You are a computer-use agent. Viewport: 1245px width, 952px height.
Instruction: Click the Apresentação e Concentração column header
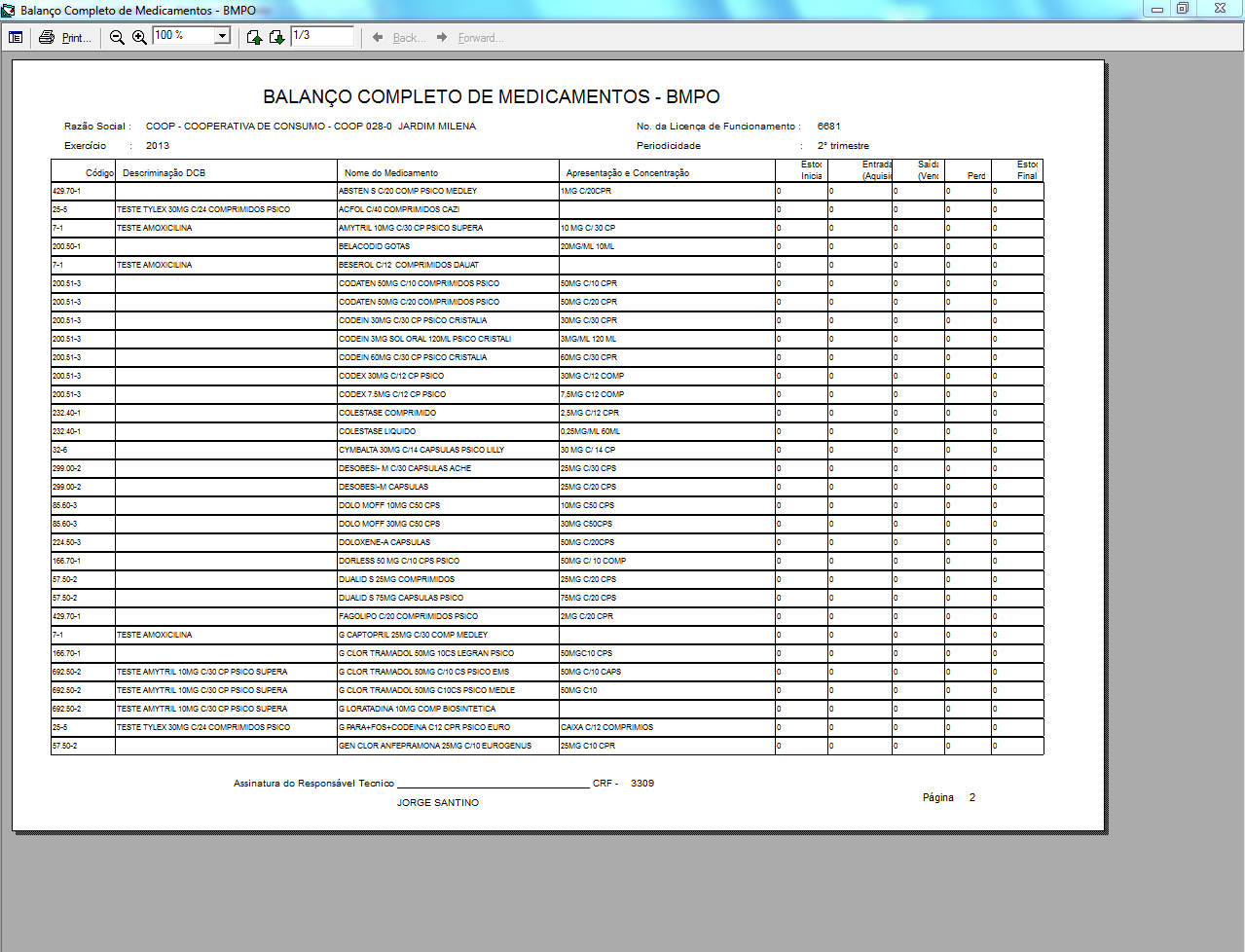(628, 173)
